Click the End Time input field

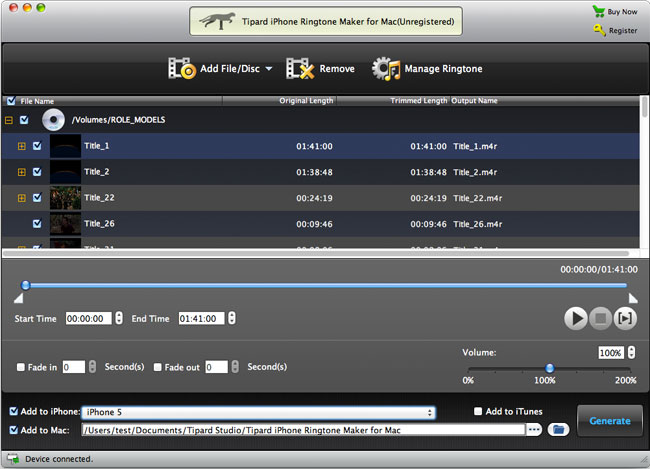point(201,318)
